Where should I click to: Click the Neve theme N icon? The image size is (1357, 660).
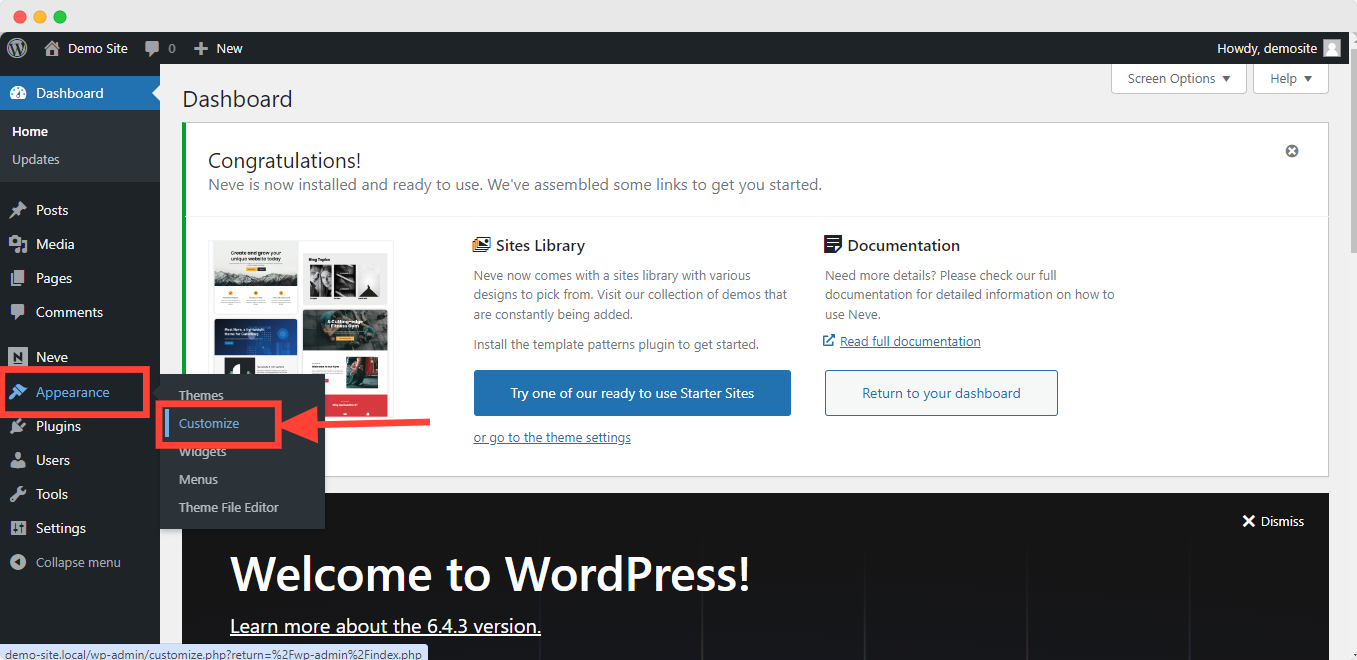coord(17,357)
